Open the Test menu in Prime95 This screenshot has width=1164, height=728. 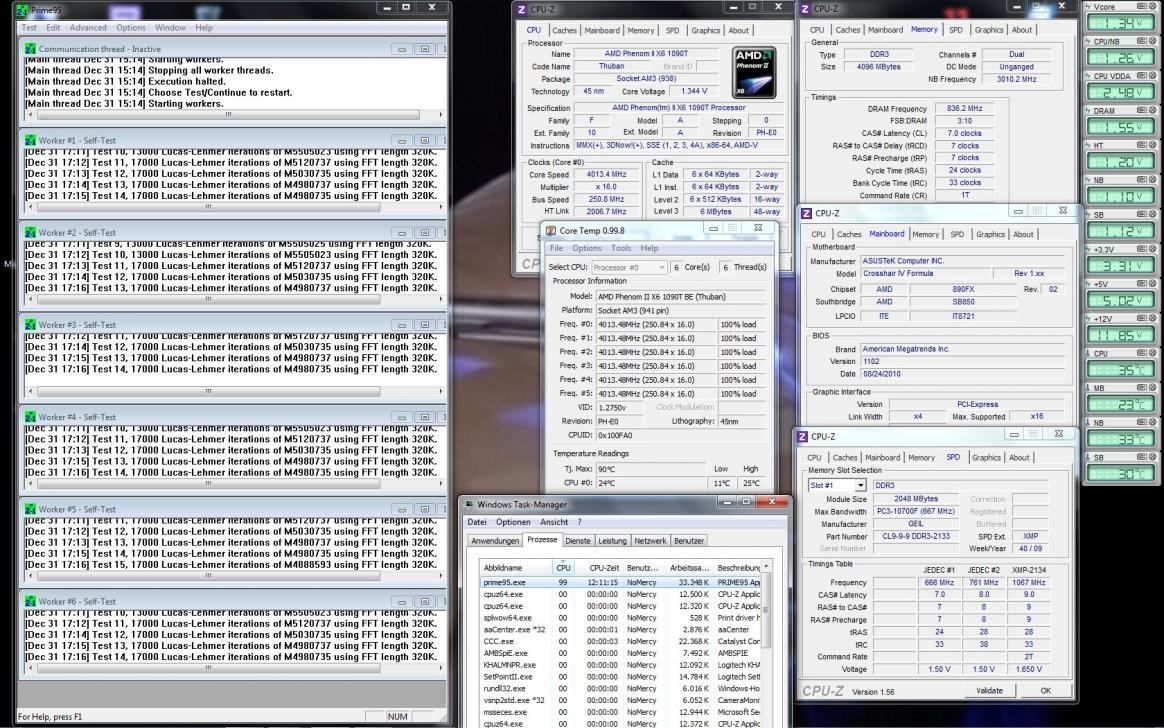pos(29,27)
